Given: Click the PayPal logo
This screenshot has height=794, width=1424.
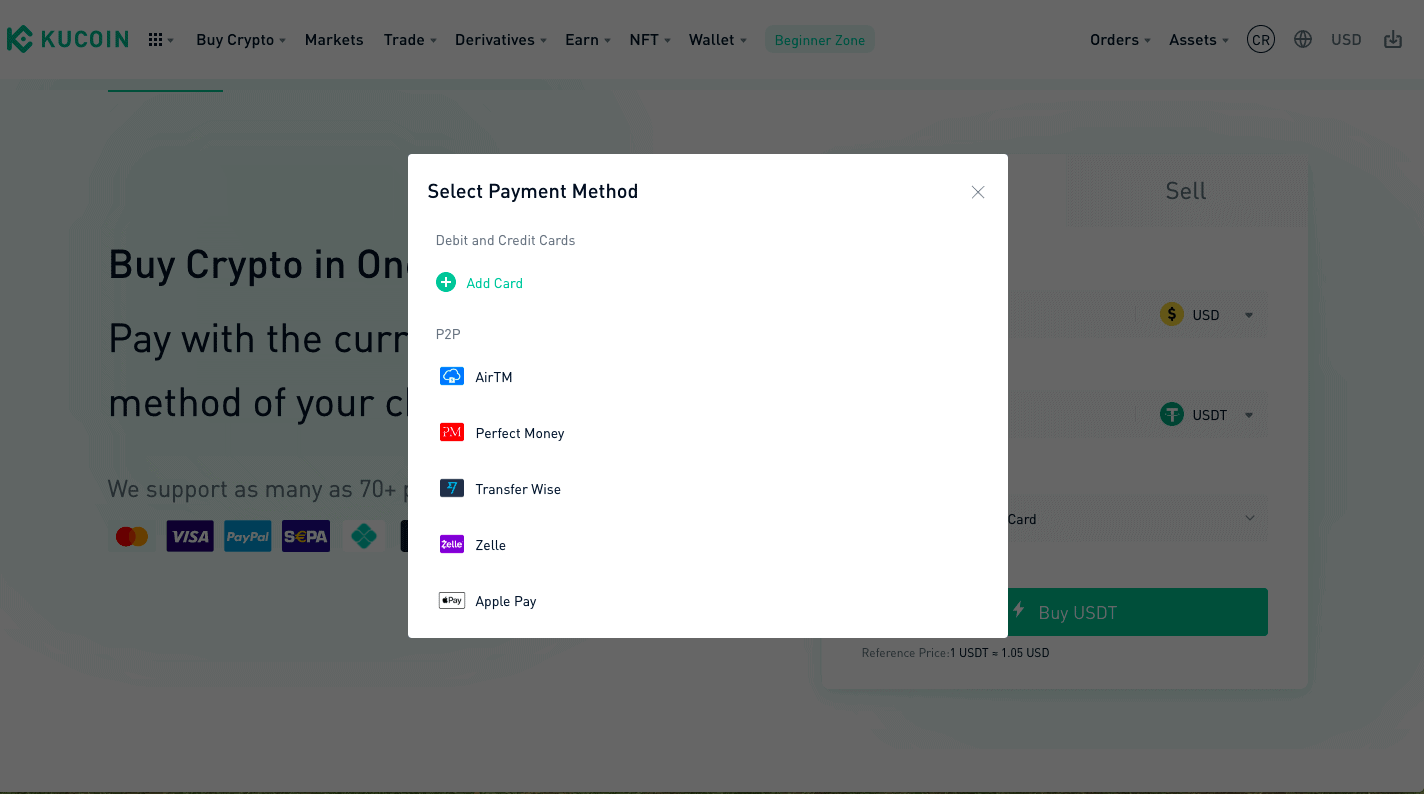Looking at the screenshot, I should pyautogui.click(x=248, y=537).
